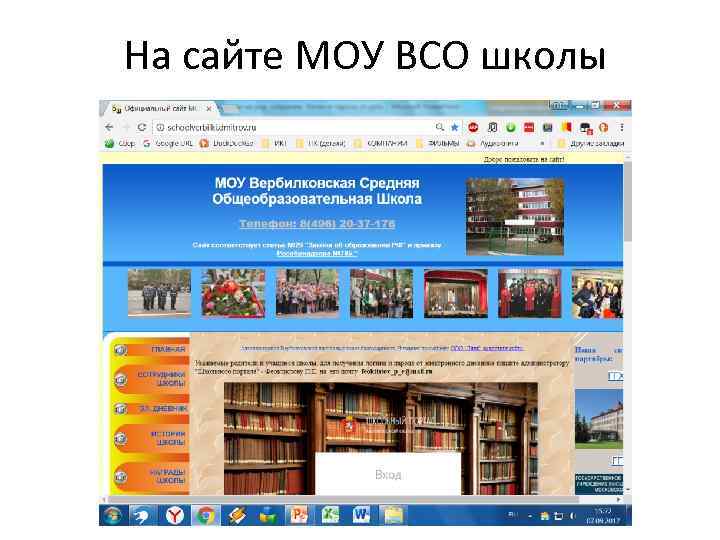Click the partner building photo on the right
Image resolution: width=720 pixels, height=540 pixels.
tap(599, 419)
